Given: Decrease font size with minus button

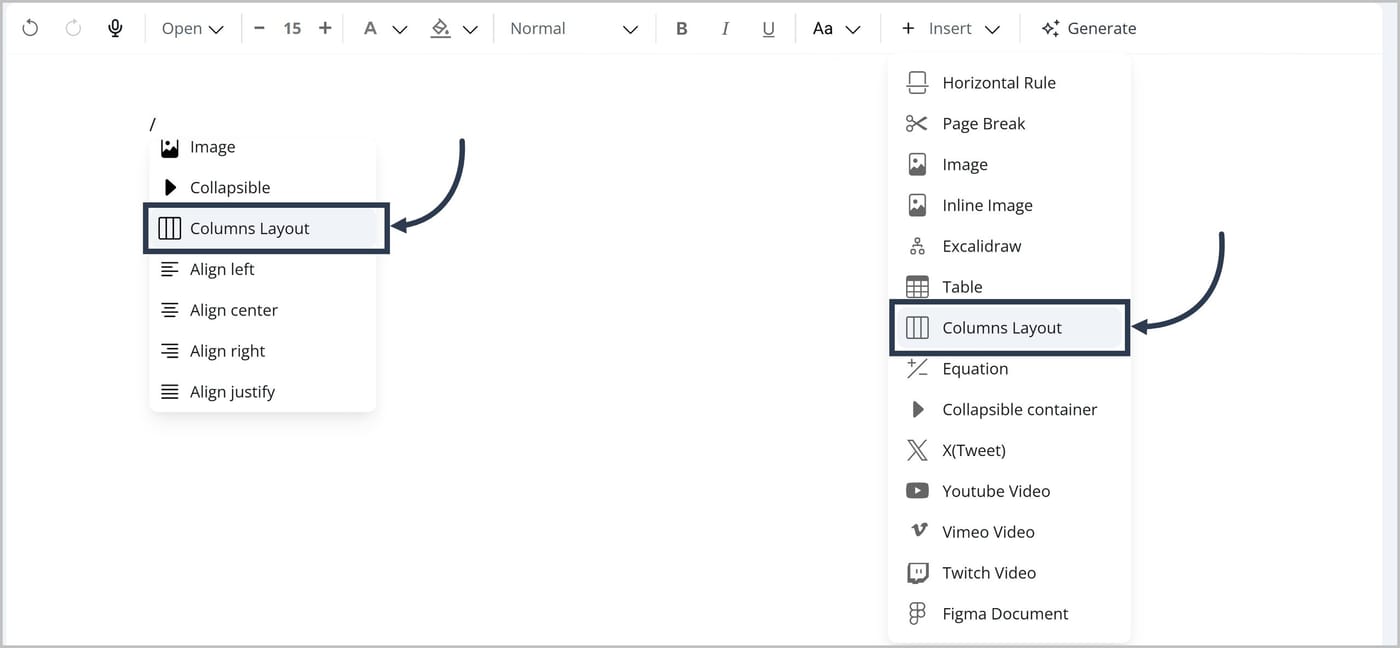Looking at the screenshot, I should (259, 28).
